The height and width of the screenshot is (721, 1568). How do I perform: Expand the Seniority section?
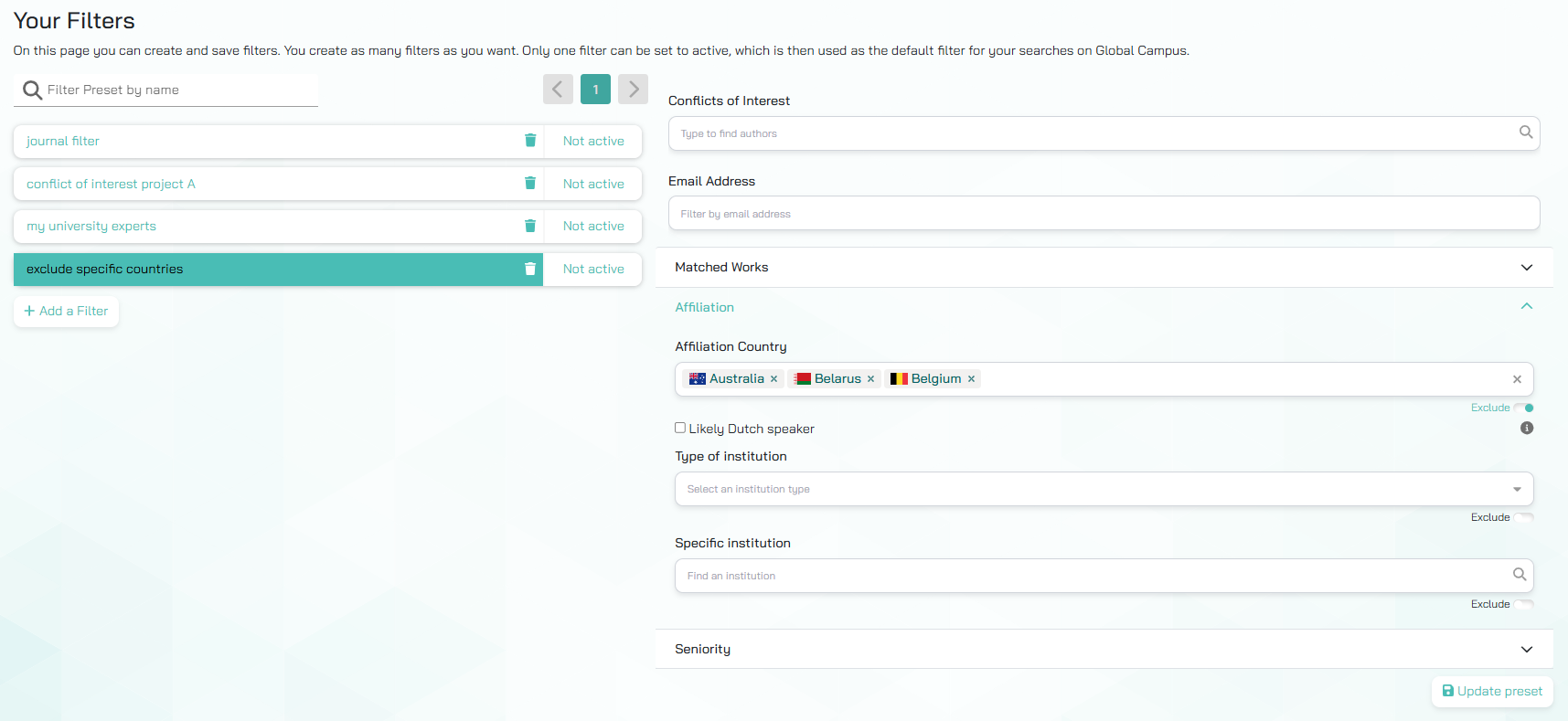coord(1526,650)
